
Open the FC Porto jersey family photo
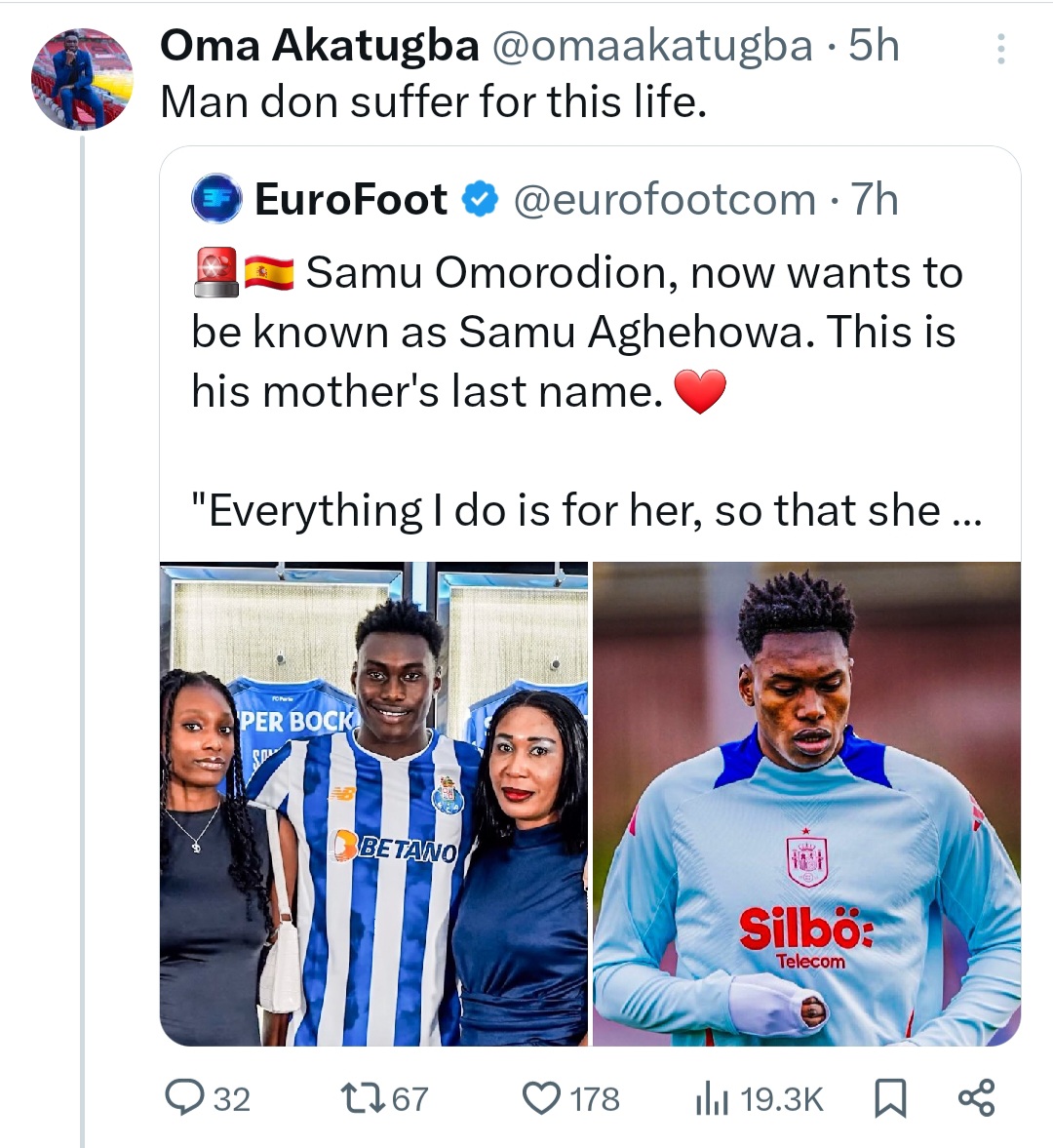click(374, 804)
